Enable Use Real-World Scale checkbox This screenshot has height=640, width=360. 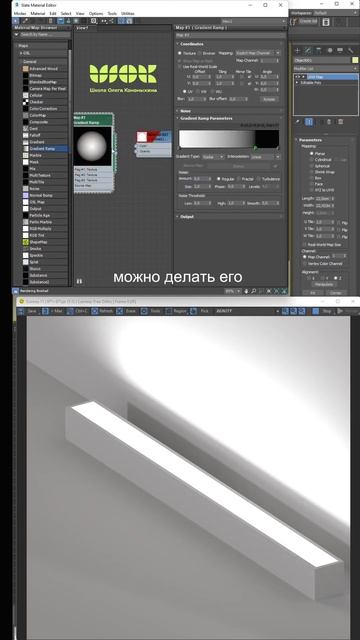coord(180,66)
